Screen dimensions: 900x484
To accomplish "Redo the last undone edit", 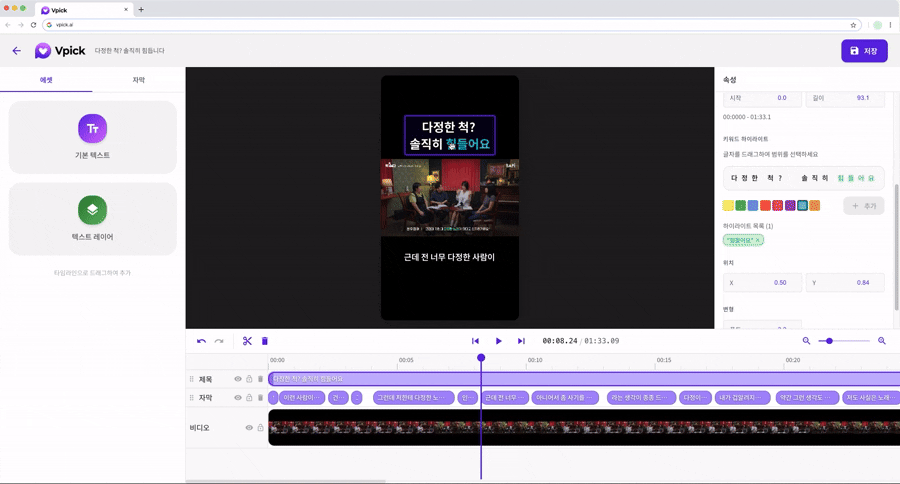I will pyautogui.click(x=219, y=341).
